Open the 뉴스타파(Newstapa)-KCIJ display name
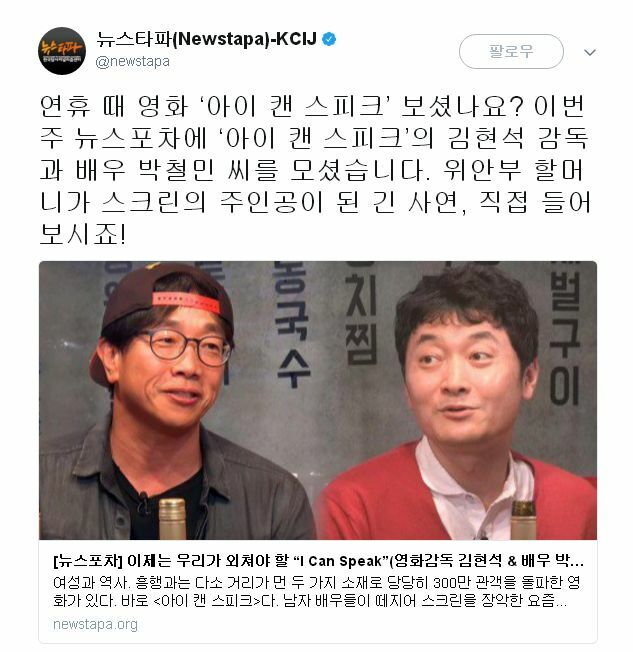This screenshot has height=652, width=633. [x=206, y=40]
